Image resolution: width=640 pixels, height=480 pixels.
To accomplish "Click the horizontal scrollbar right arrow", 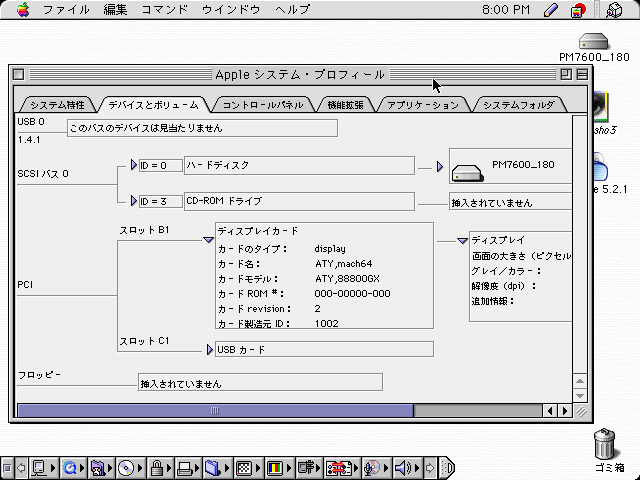I will click(565, 411).
